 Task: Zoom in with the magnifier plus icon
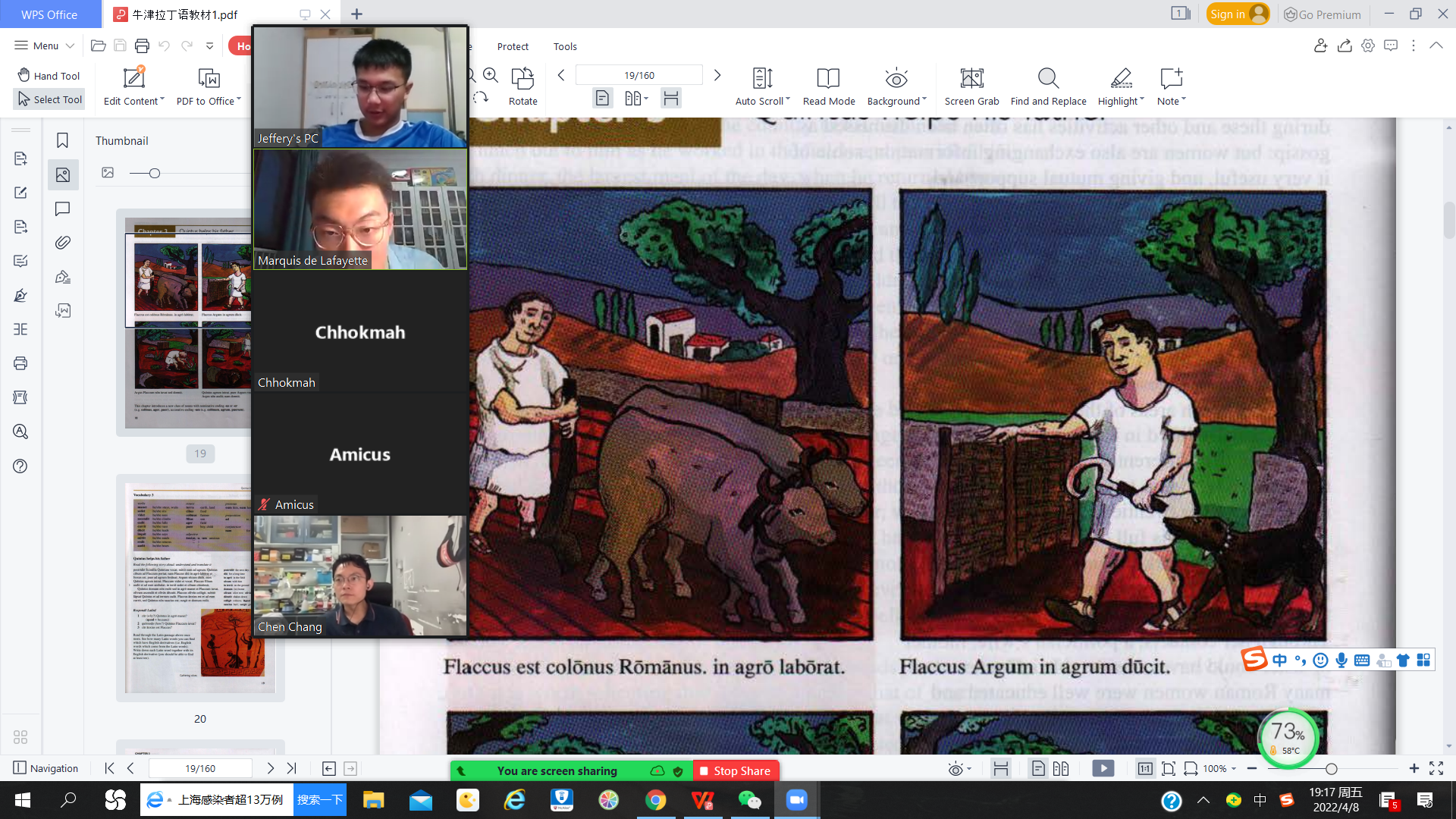pos(491,75)
